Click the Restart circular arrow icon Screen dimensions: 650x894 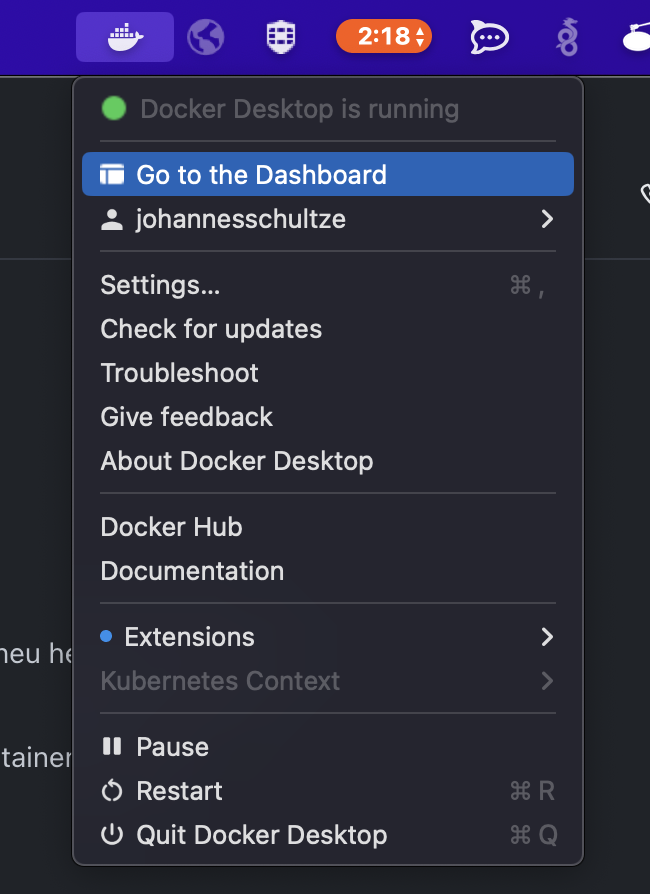pos(112,791)
